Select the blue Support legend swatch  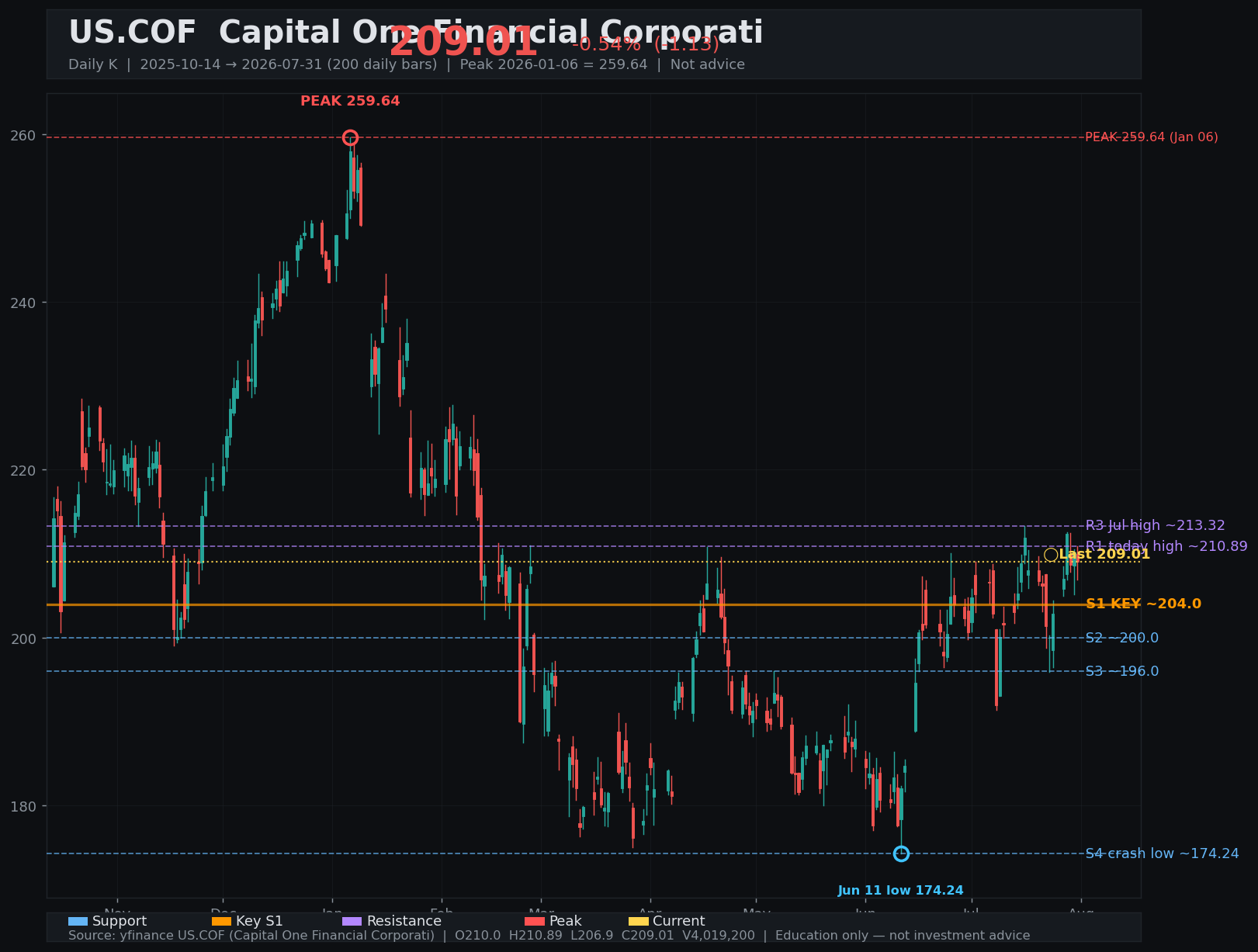point(78,922)
